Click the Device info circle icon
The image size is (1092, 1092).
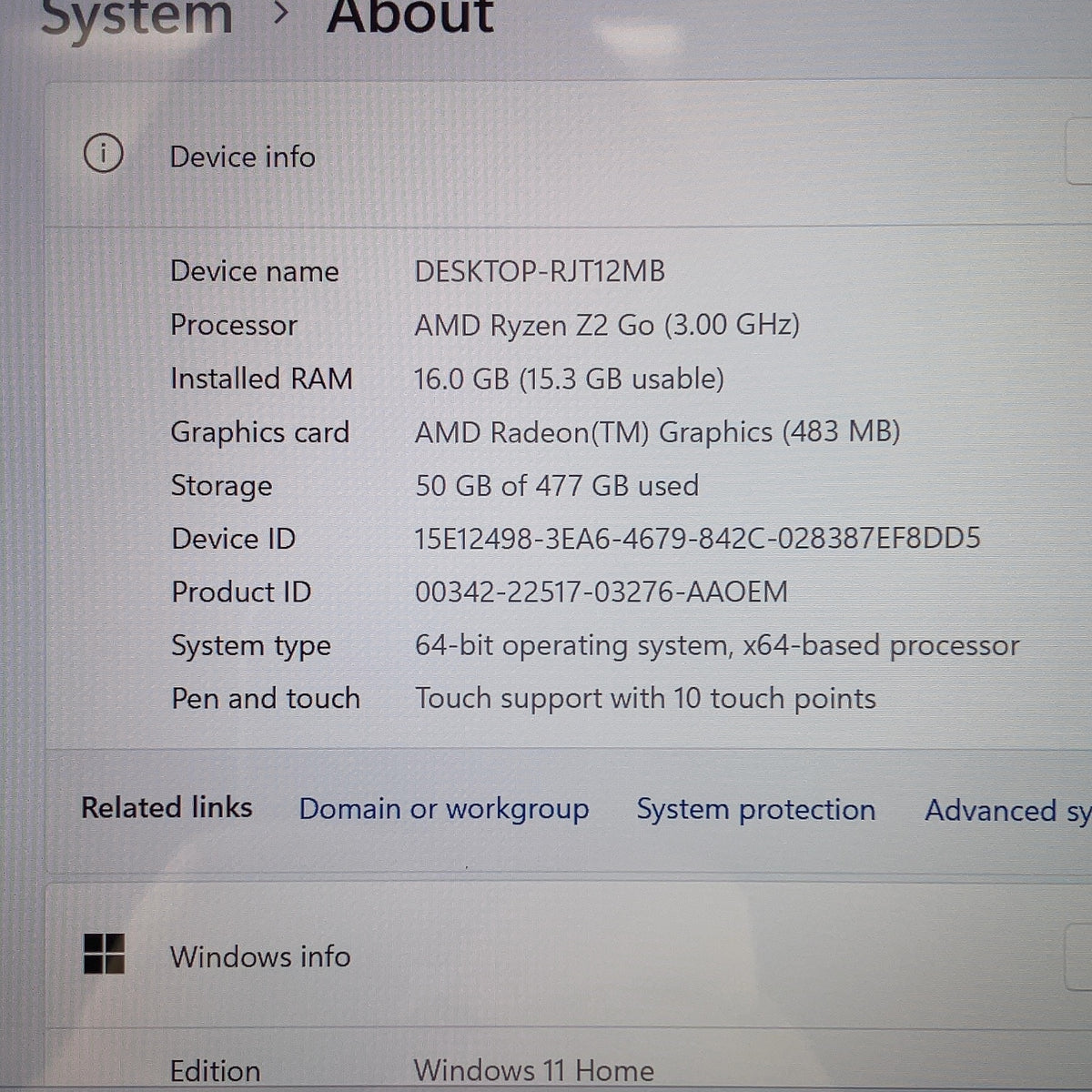pos(103,154)
